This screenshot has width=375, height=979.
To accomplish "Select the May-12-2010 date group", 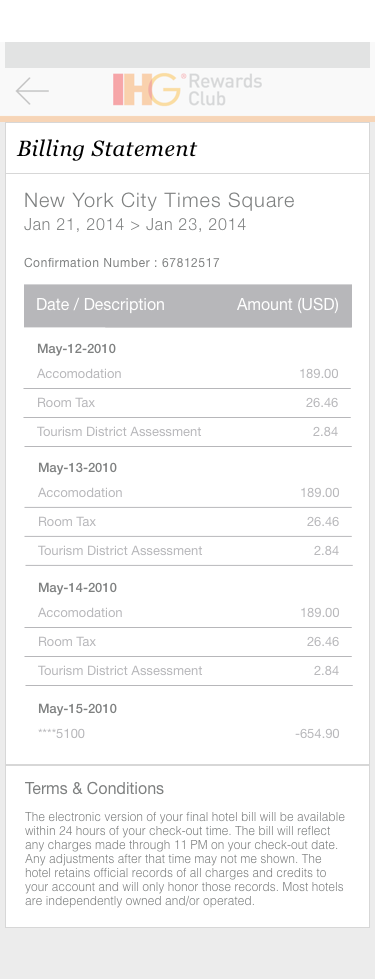I will pyautogui.click(x=76, y=348).
